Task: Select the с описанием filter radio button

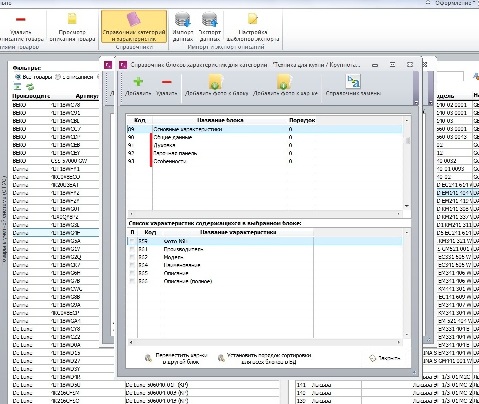Action: pyautogui.click(x=57, y=77)
